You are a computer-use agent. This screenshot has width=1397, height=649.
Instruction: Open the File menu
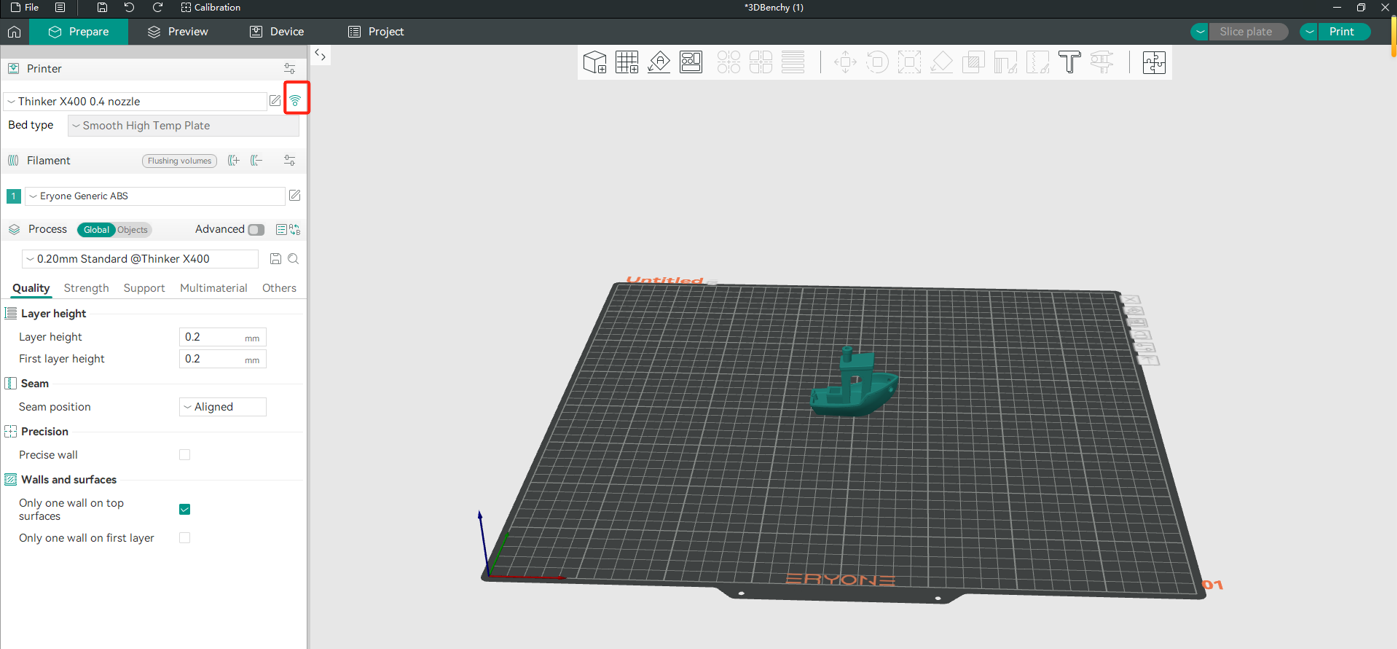[x=25, y=7]
